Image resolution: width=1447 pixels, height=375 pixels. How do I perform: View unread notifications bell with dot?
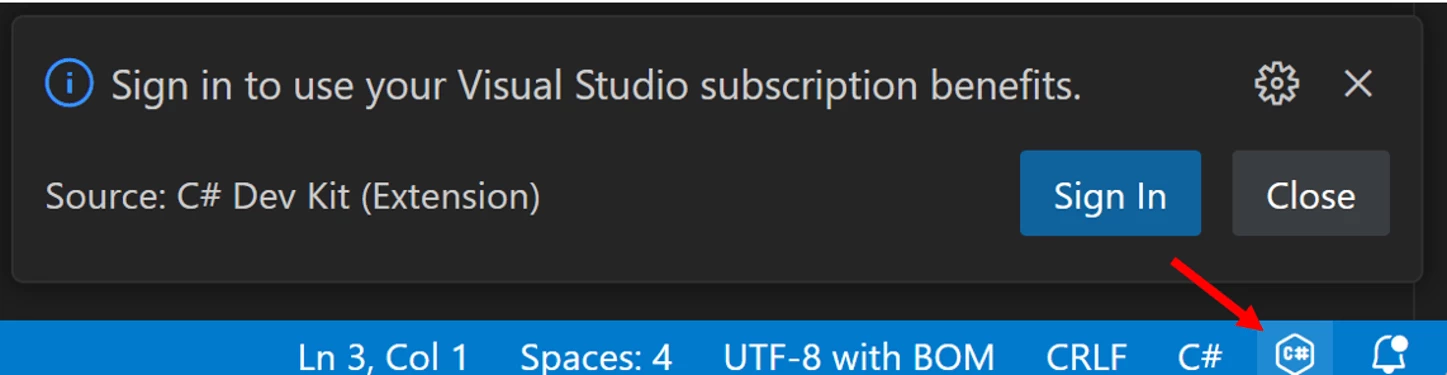pyautogui.click(x=1388, y=353)
